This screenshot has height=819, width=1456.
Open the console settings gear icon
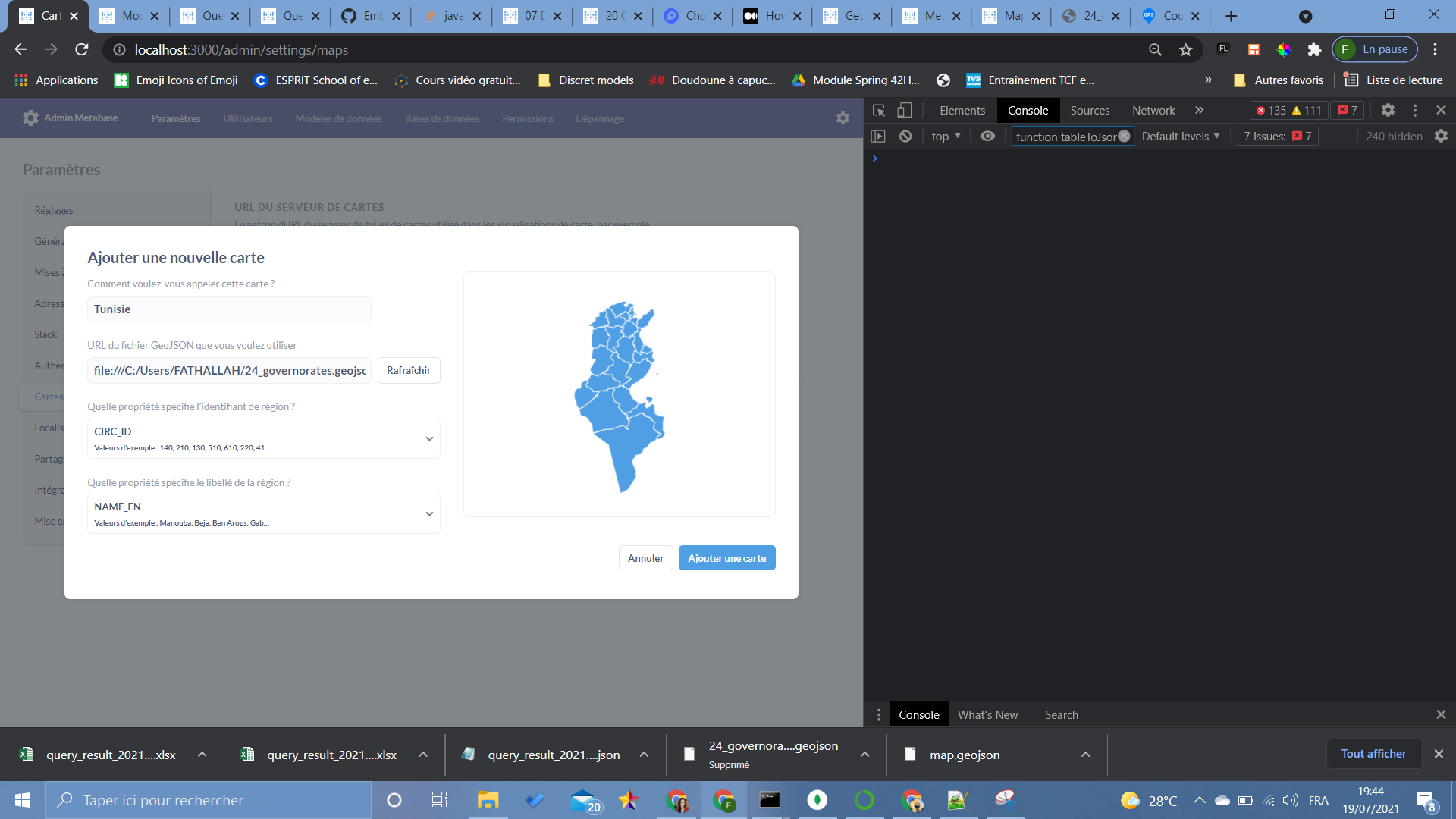(x=1441, y=136)
